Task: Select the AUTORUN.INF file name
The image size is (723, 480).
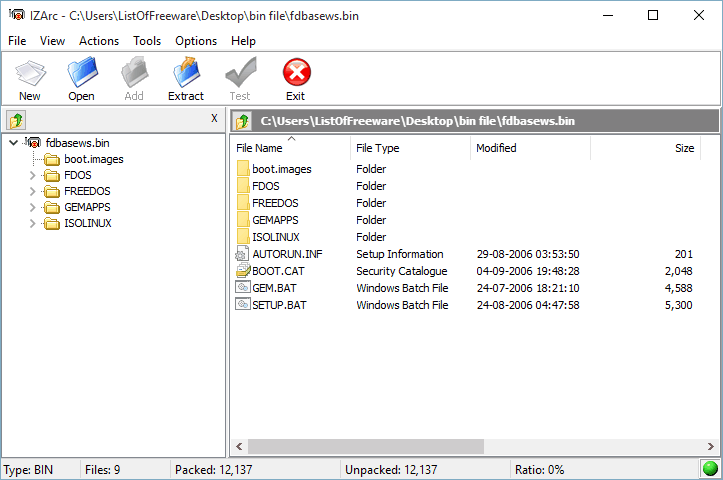Action: 287,254
